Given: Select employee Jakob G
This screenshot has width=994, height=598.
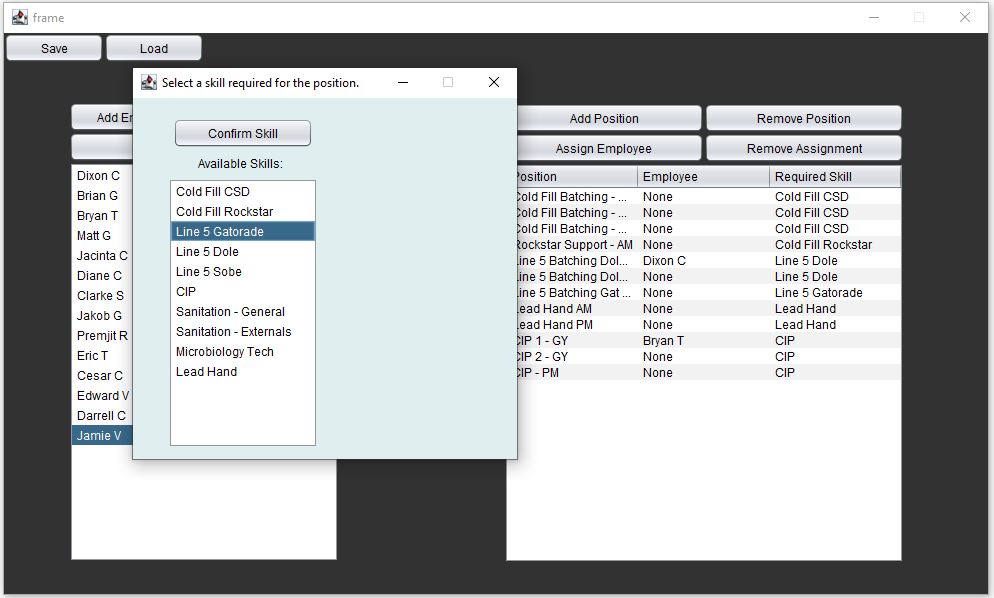Looking at the screenshot, I should [102, 316].
